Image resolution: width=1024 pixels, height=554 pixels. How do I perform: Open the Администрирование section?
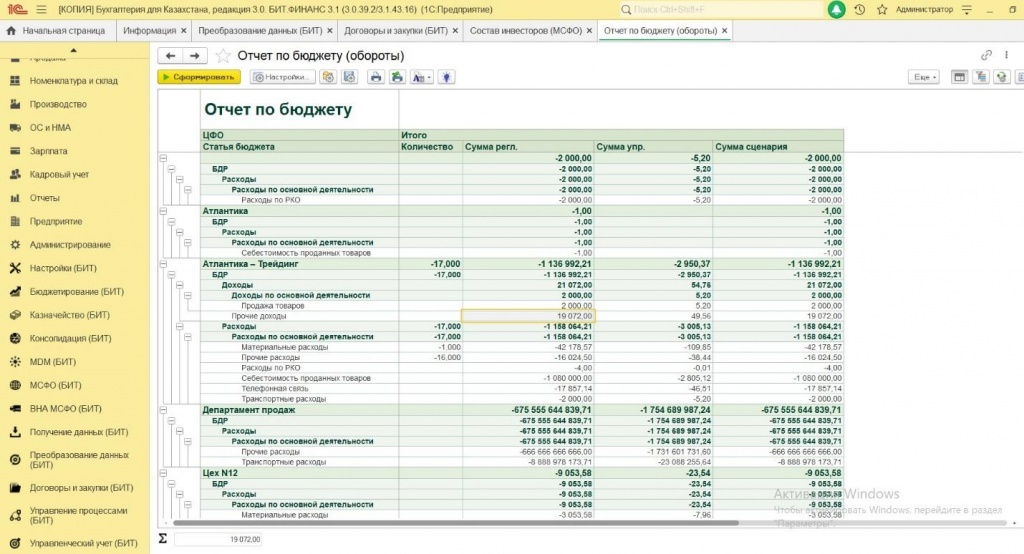pos(70,245)
